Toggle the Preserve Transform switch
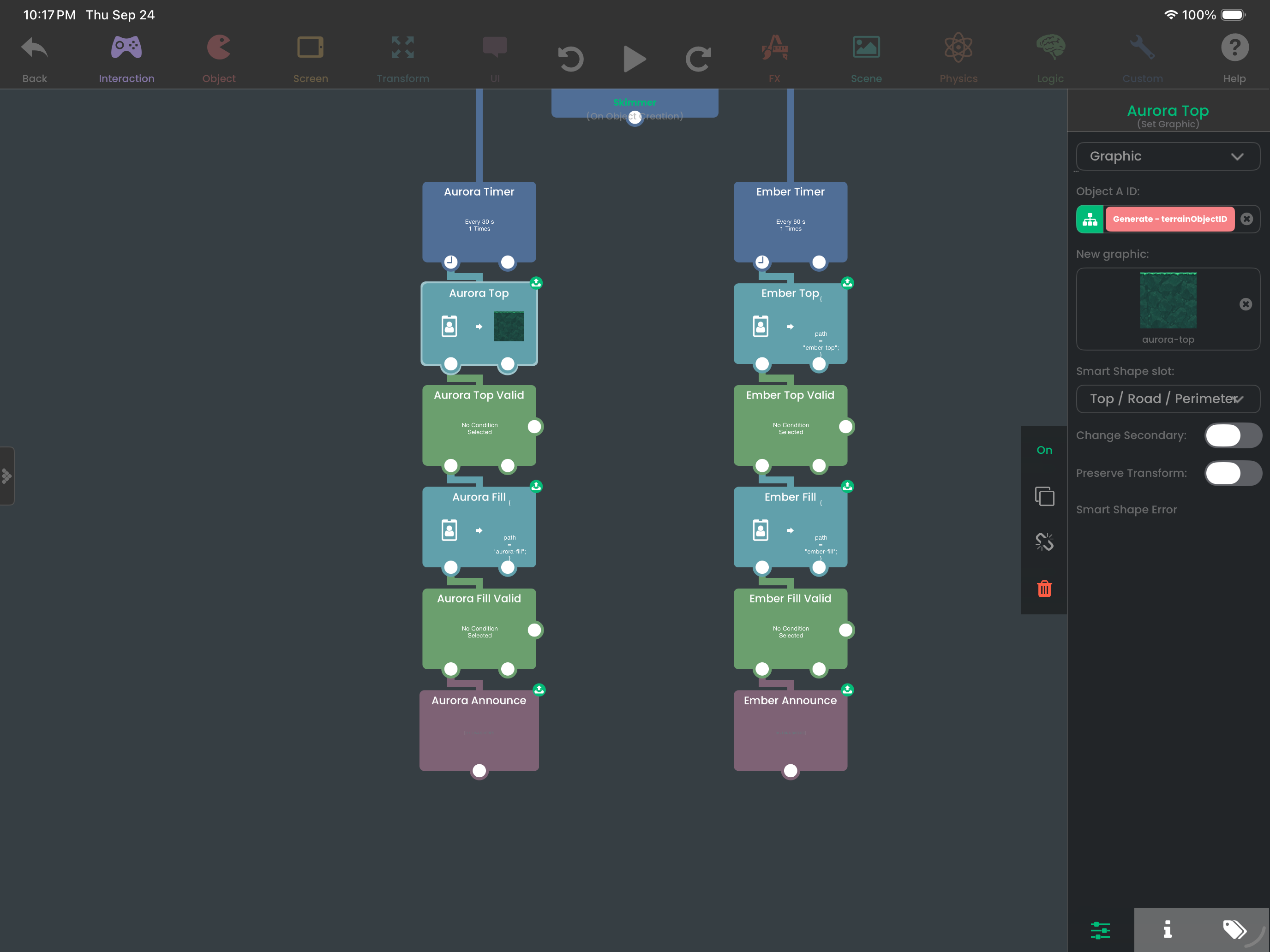 point(1232,473)
